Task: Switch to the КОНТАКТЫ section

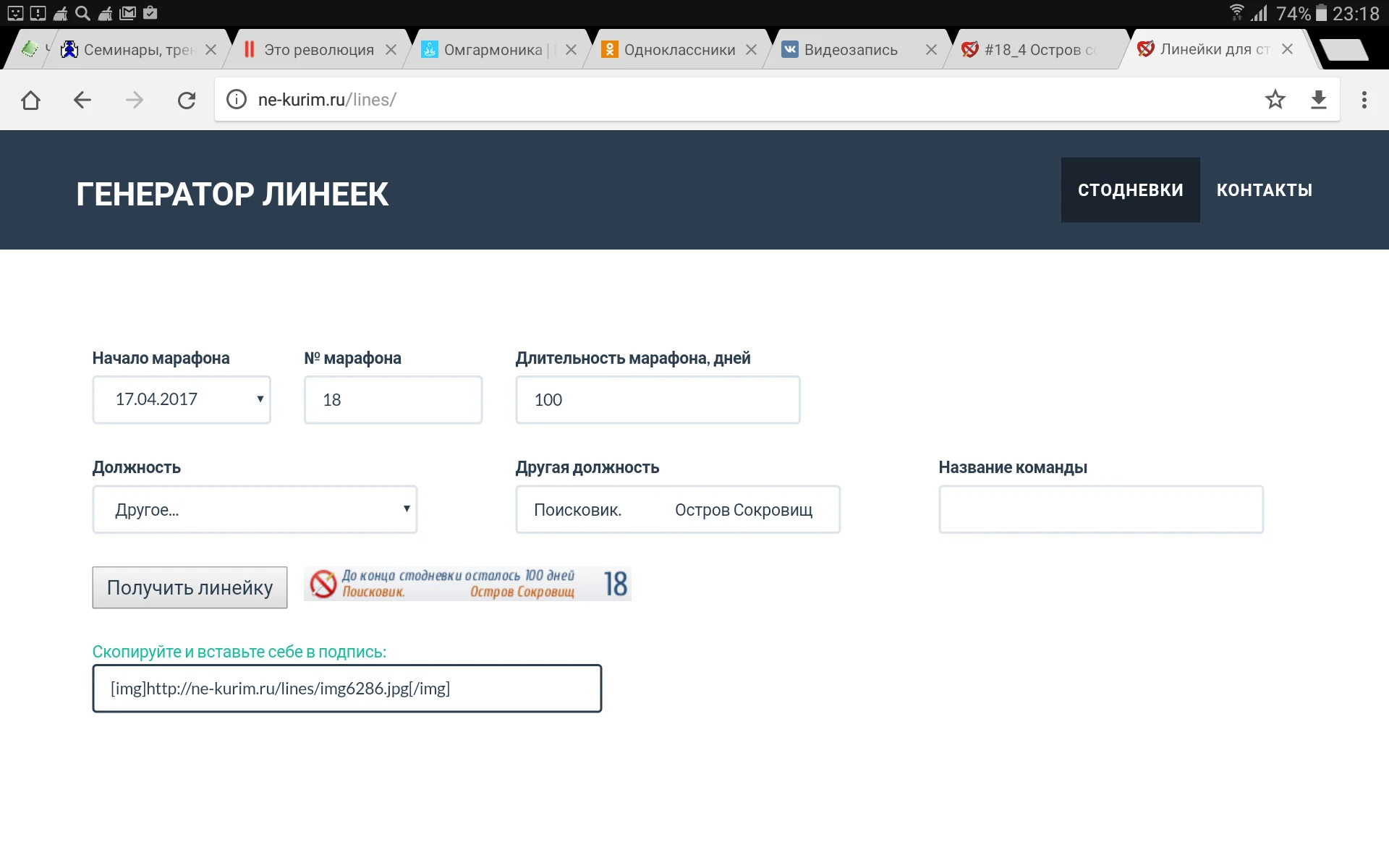Action: [x=1265, y=190]
